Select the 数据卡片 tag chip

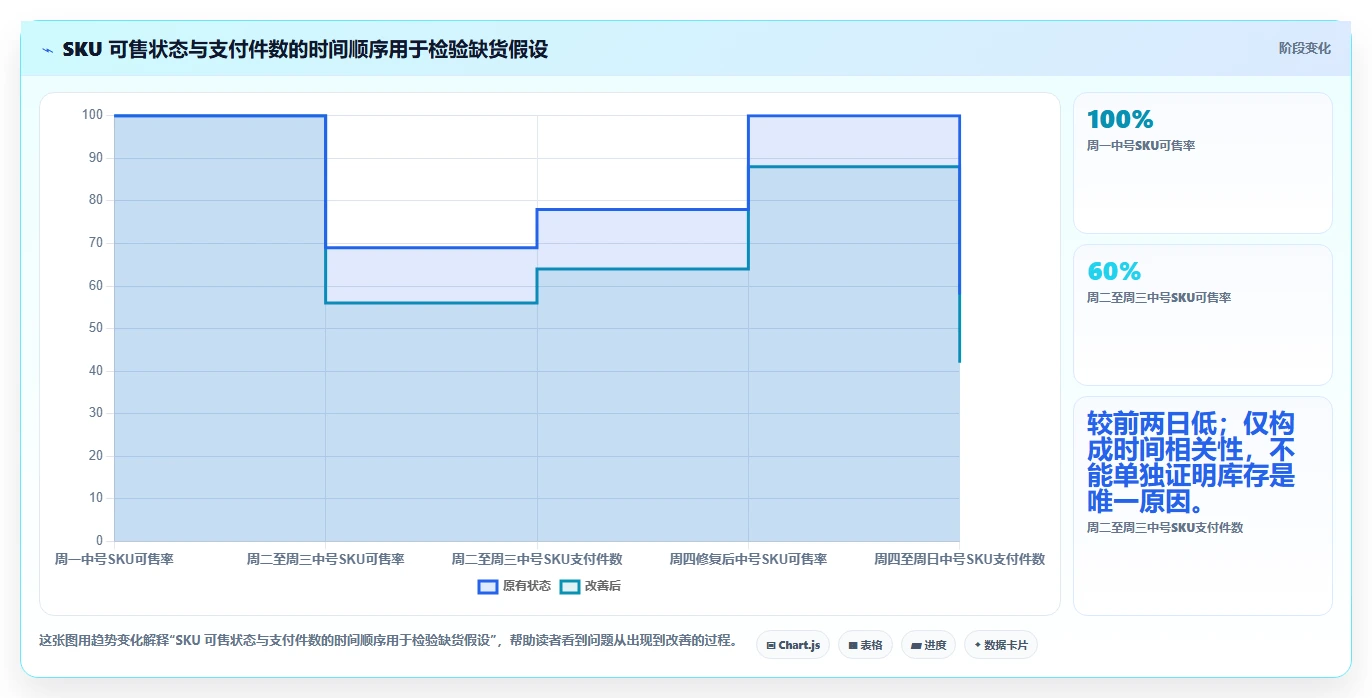coord(1000,645)
